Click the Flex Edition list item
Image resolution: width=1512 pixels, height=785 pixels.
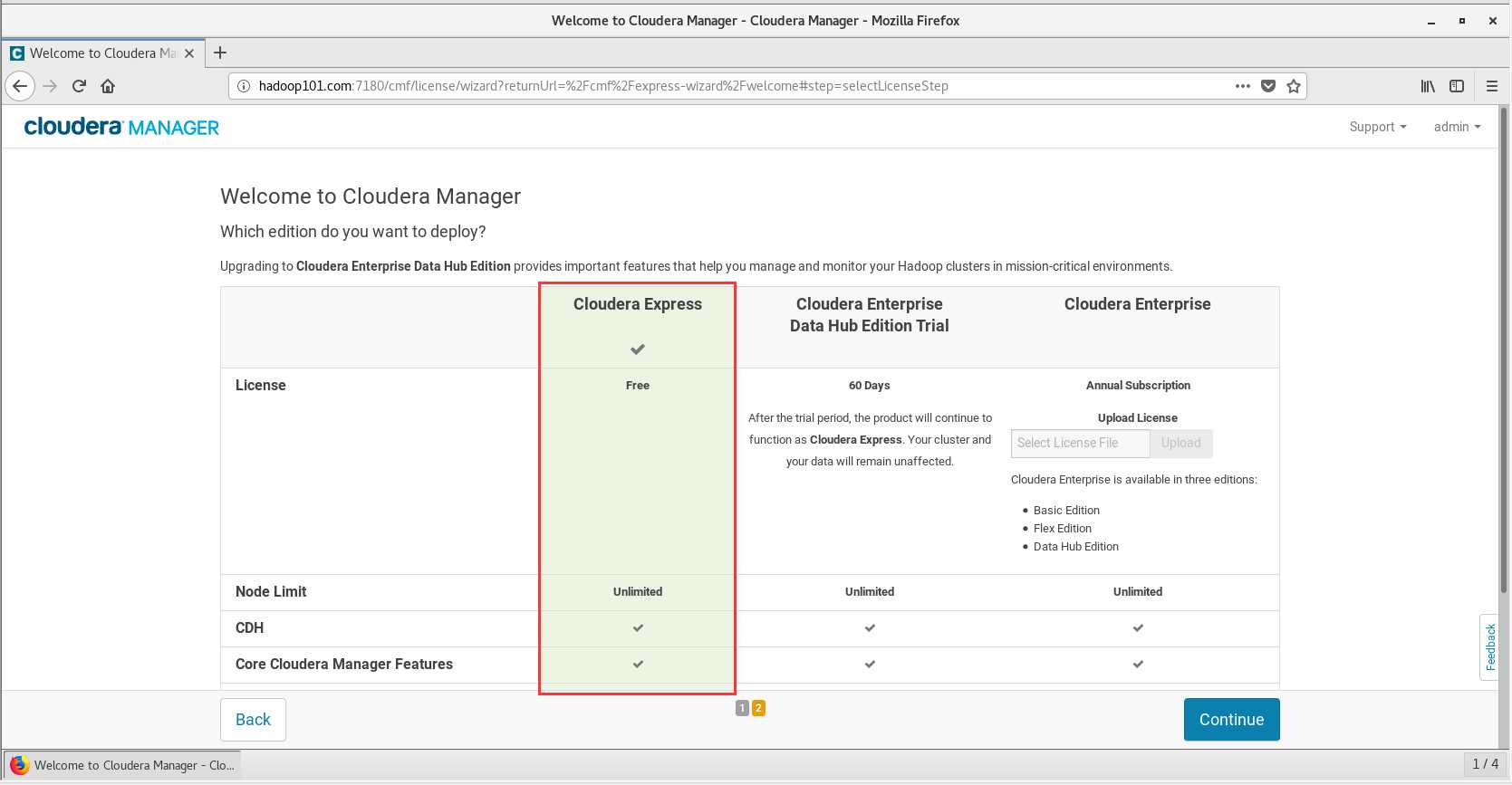(x=1063, y=529)
